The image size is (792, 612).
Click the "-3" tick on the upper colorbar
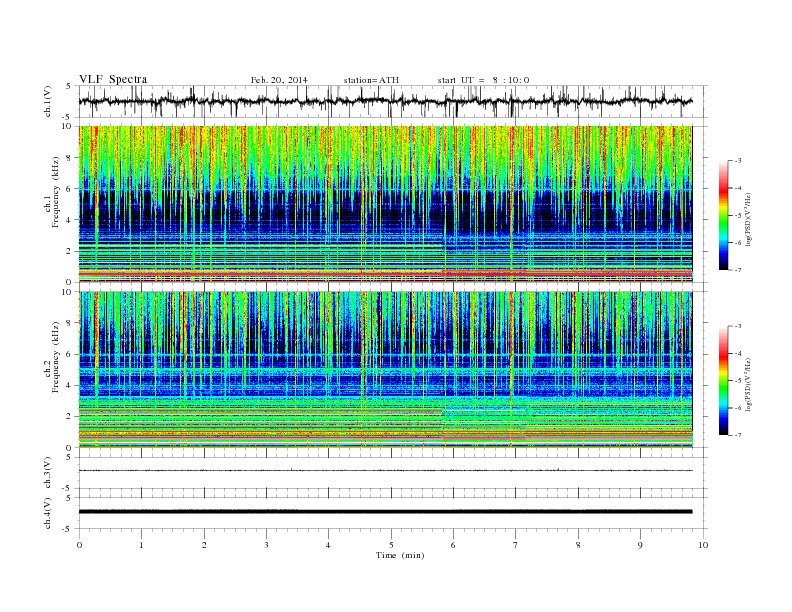737,161
